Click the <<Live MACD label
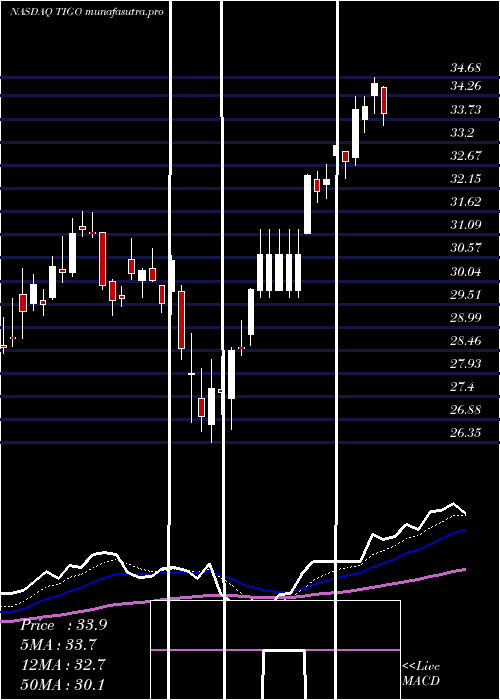 pos(421,673)
